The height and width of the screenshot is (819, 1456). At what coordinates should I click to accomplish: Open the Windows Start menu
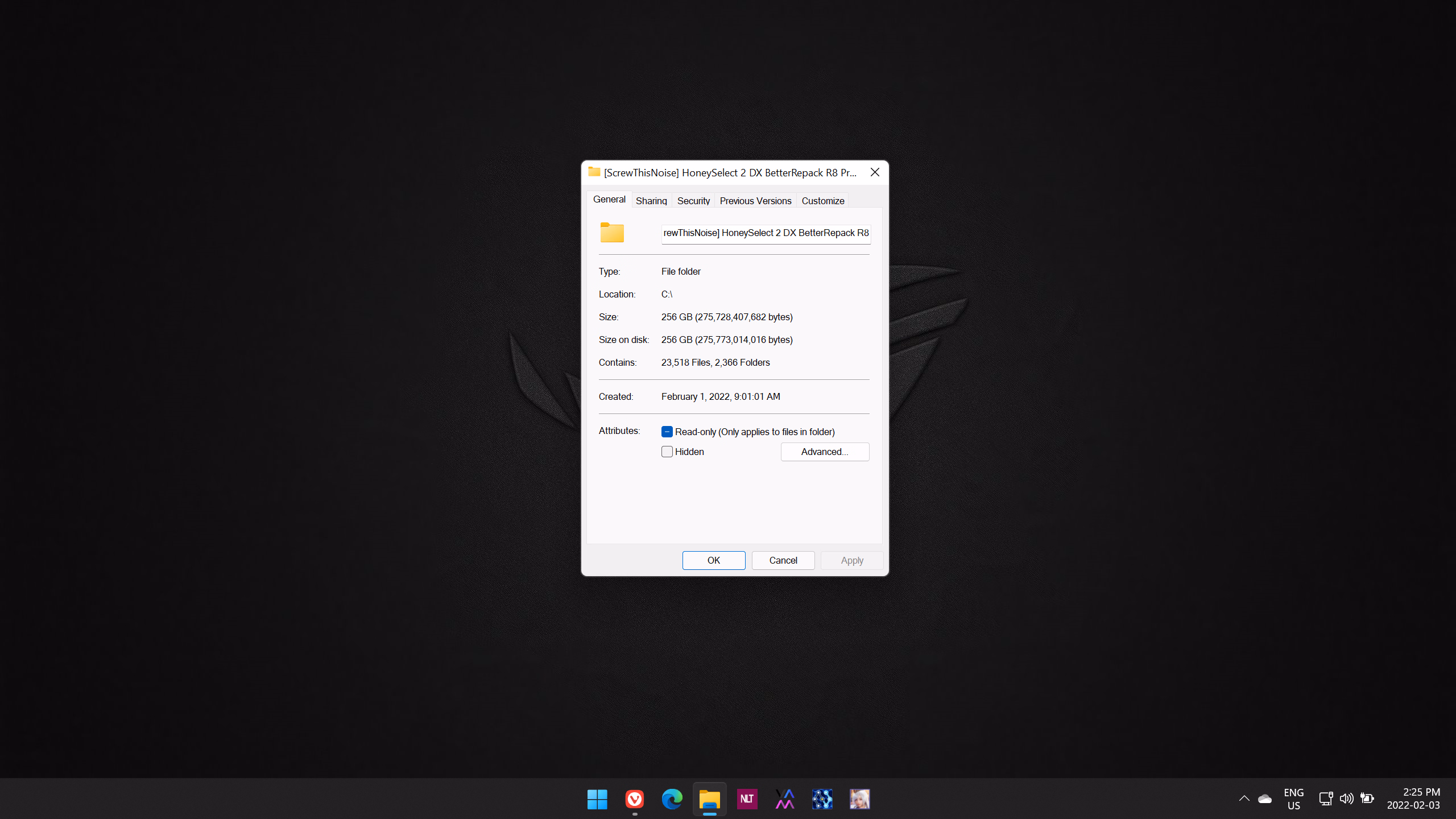(x=597, y=799)
